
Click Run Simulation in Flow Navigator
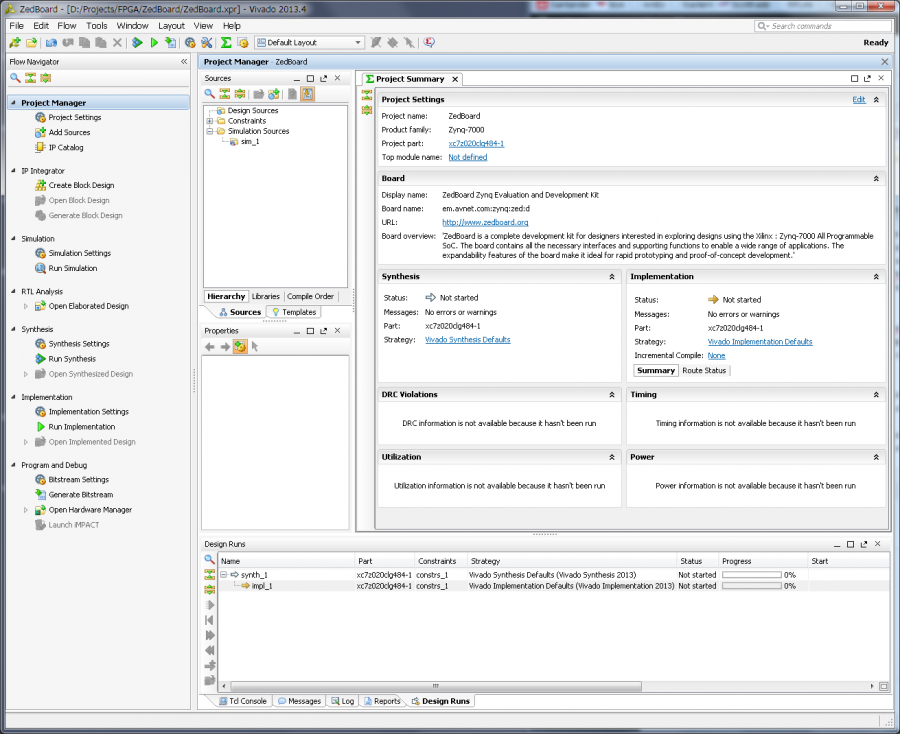coord(72,268)
